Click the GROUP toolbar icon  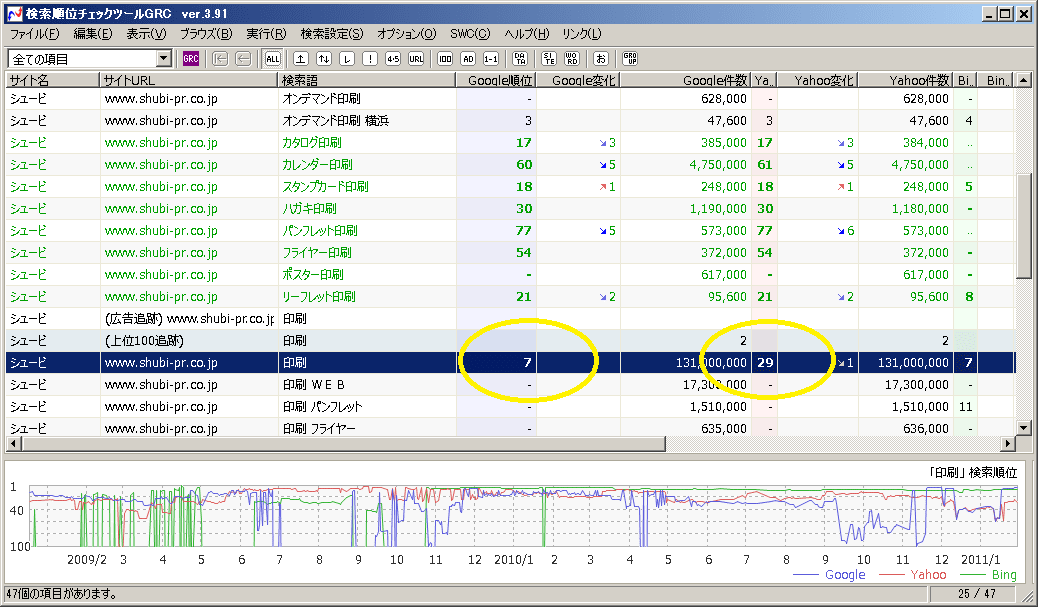tap(630, 59)
